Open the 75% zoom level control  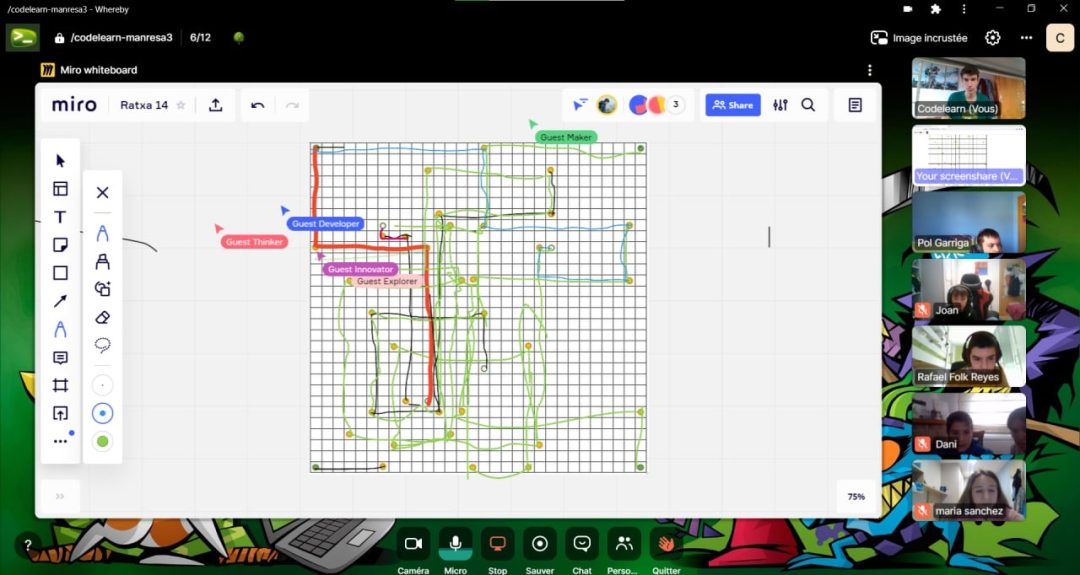tap(856, 496)
